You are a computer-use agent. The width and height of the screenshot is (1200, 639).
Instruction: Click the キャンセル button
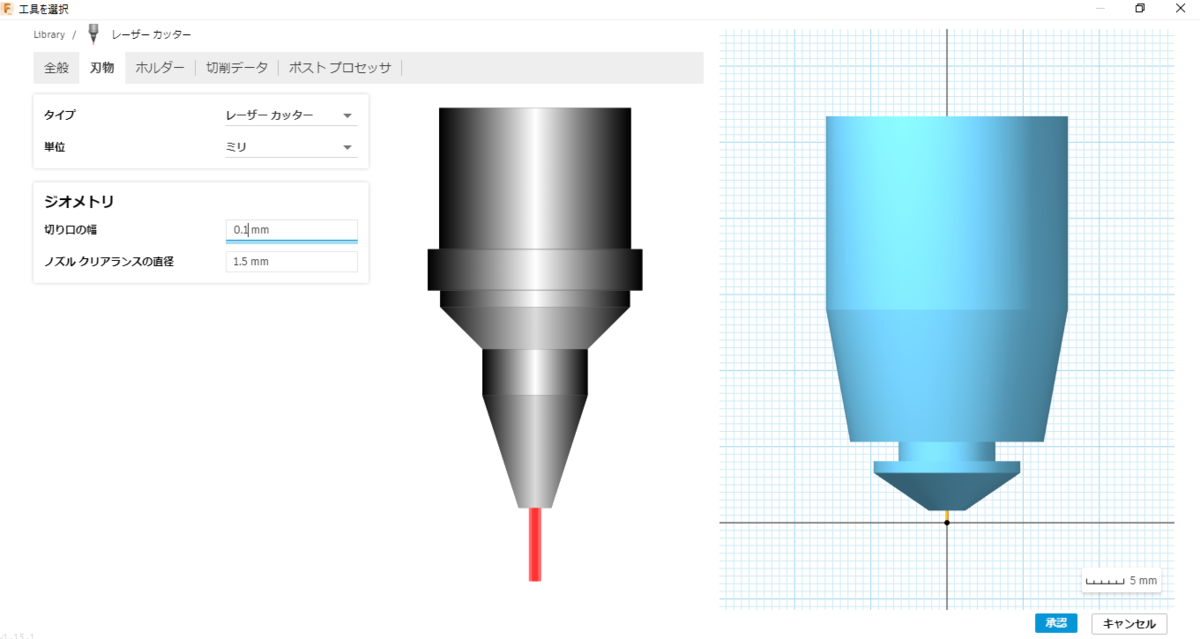pyautogui.click(x=1129, y=623)
